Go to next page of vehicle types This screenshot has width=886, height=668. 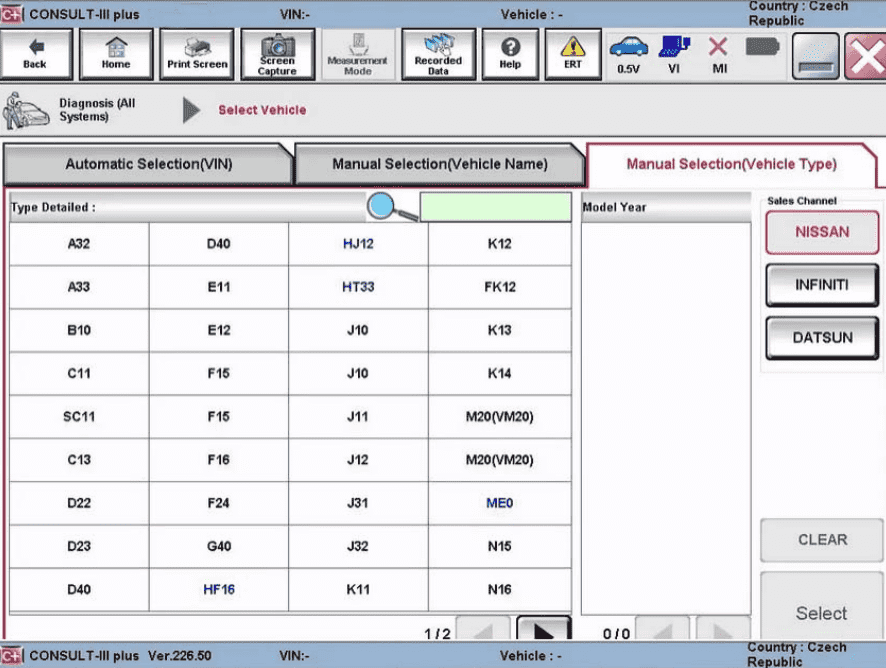pyautogui.click(x=544, y=632)
